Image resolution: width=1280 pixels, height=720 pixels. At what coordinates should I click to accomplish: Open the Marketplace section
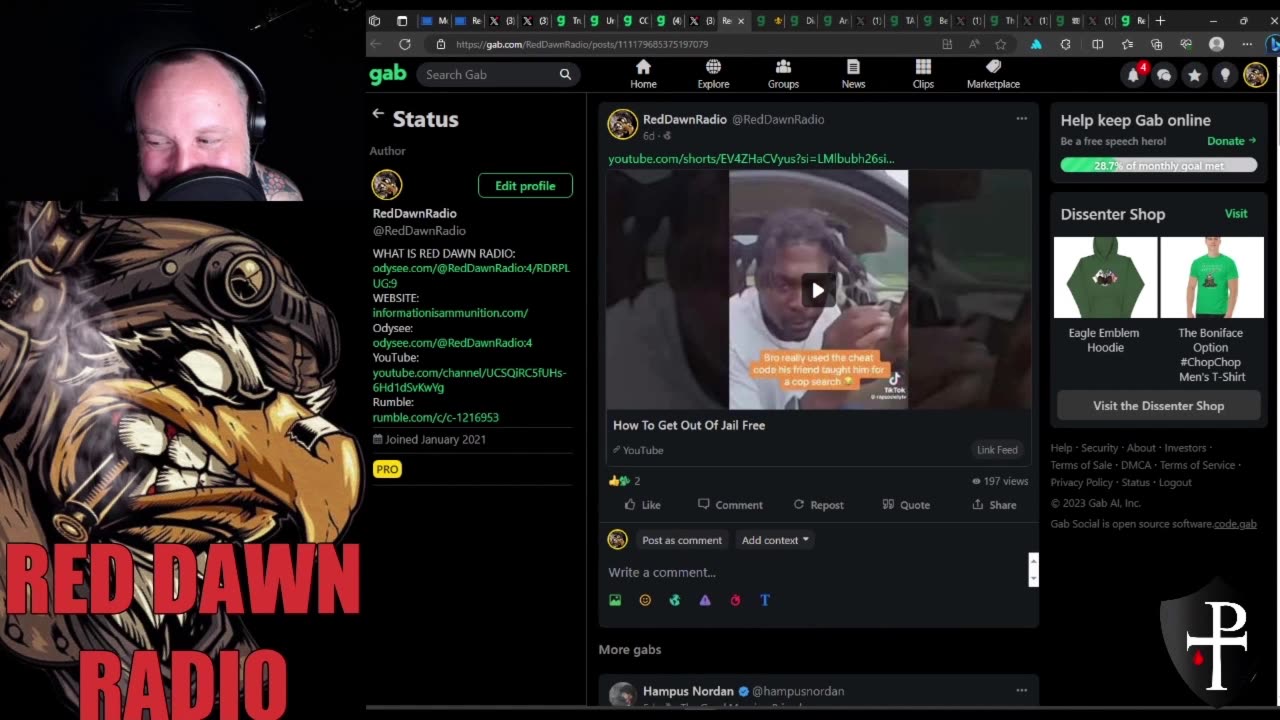coord(993,74)
